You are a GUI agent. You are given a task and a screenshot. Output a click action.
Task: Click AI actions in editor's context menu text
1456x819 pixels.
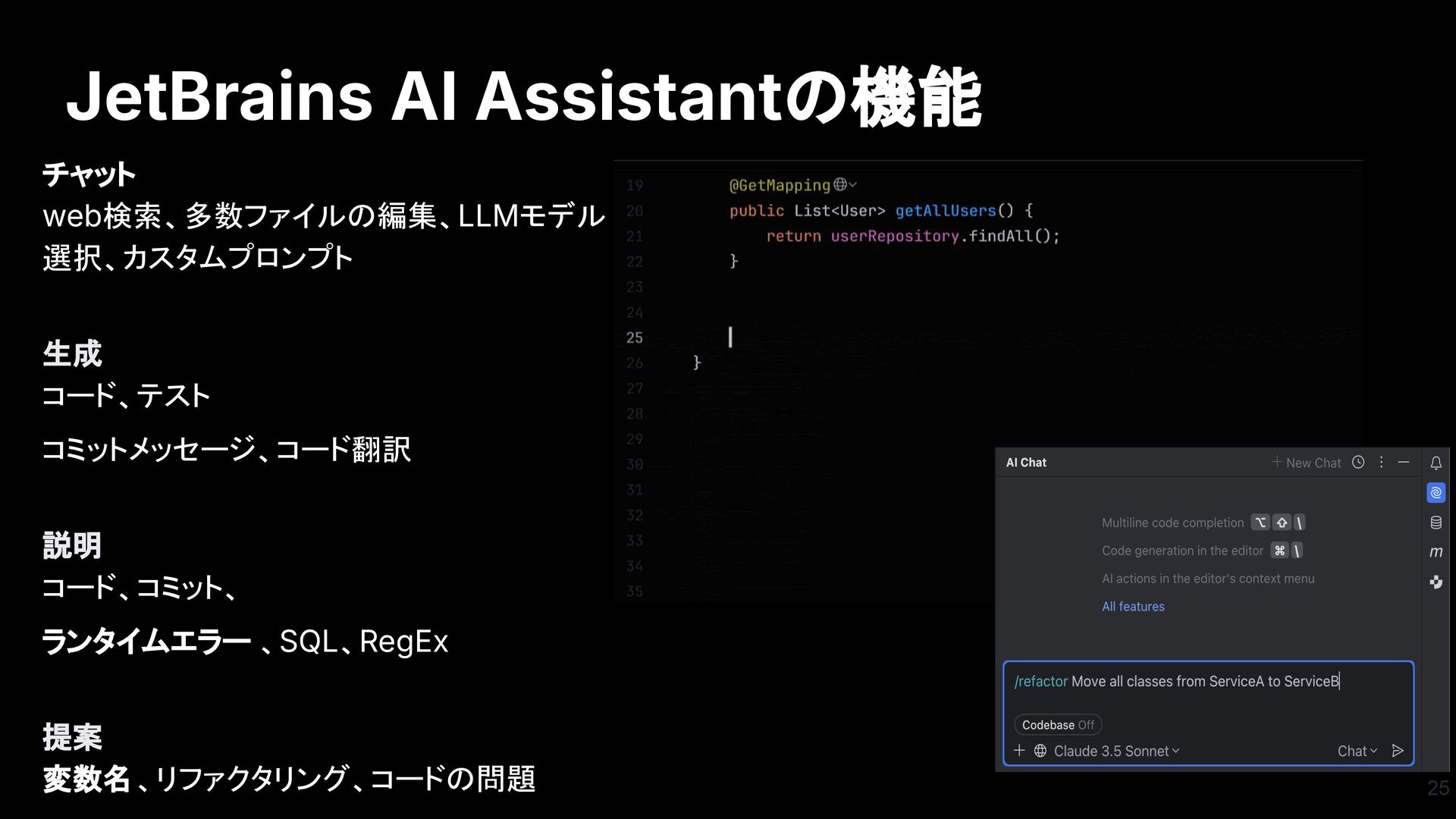1208,579
